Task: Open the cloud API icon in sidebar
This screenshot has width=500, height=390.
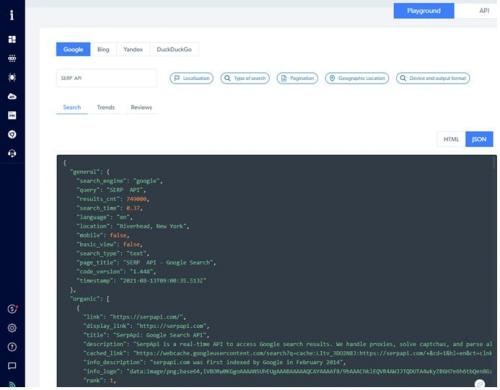Action: [12, 96]
